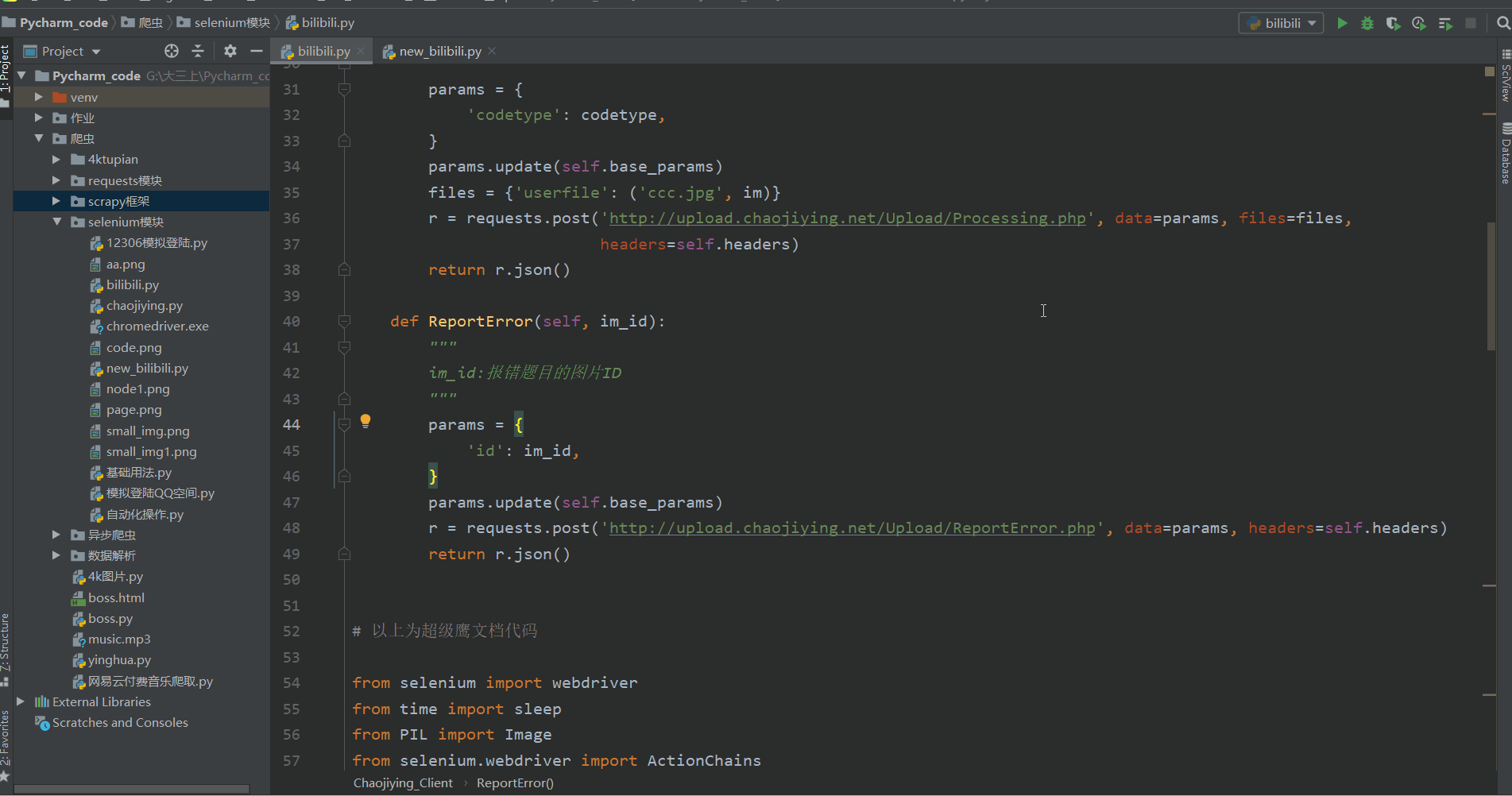The height and width of the screenshot is (796, 1512).
Task: Run the bilibili configuration with green play icon
Action: click(1342, 23)
